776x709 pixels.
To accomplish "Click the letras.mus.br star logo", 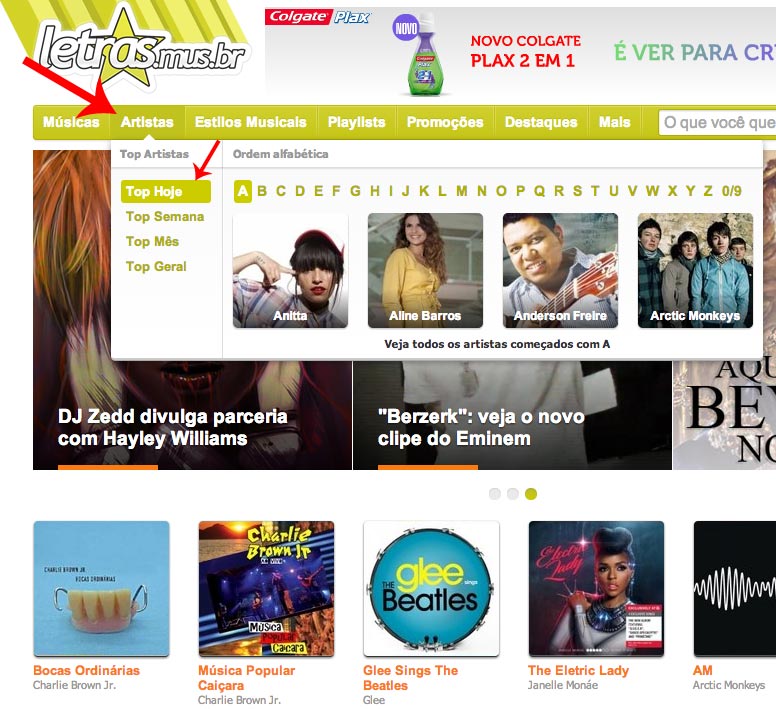I will click(x=140, y=51).
